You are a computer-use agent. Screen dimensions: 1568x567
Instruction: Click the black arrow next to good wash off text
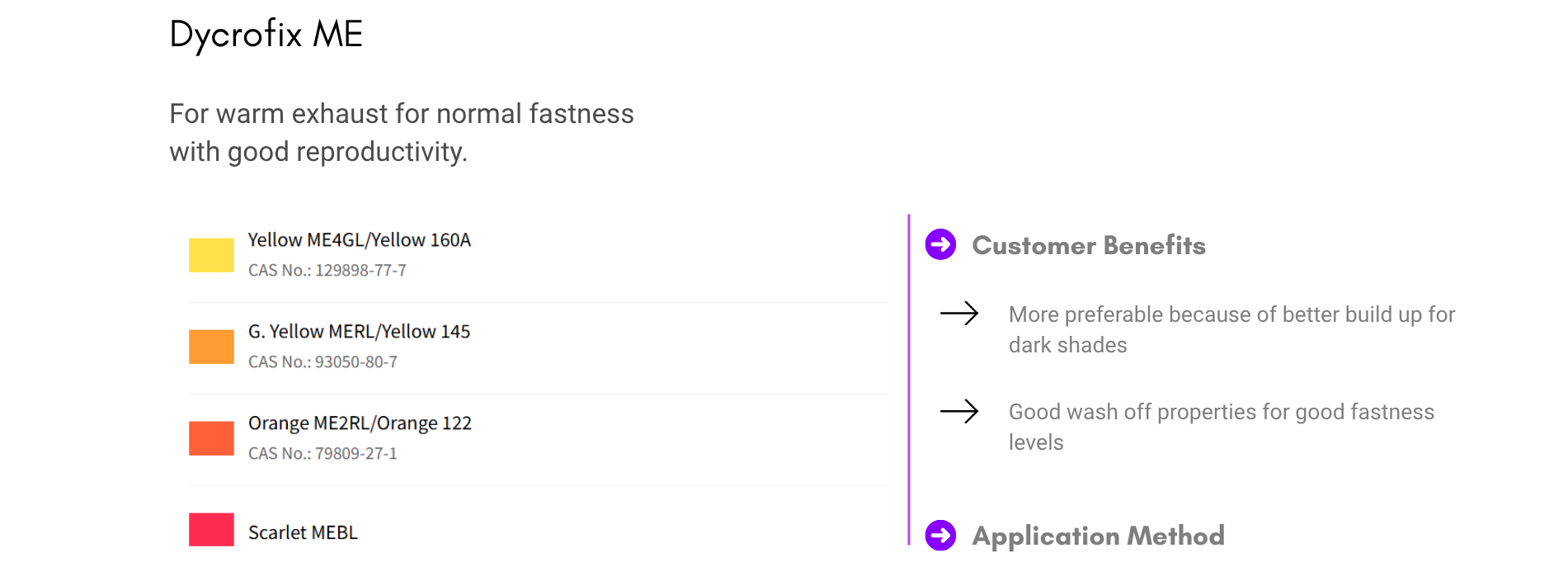pyautogui.click(x=959, y=411)
